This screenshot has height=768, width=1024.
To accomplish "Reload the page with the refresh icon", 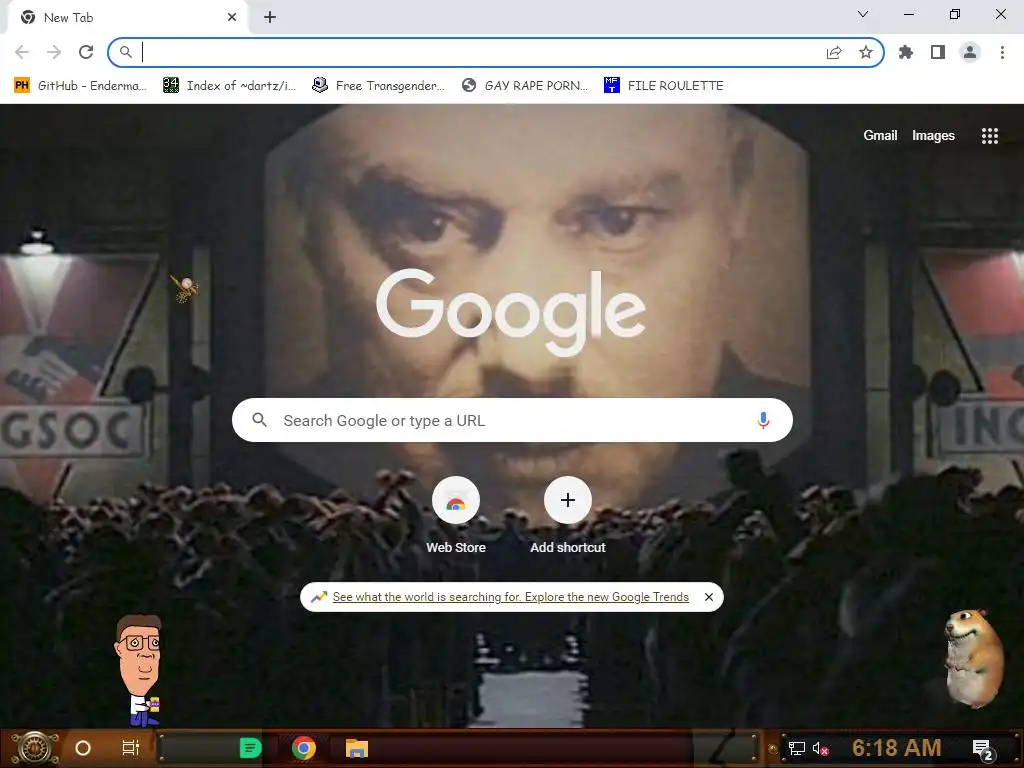I will 86,52.
